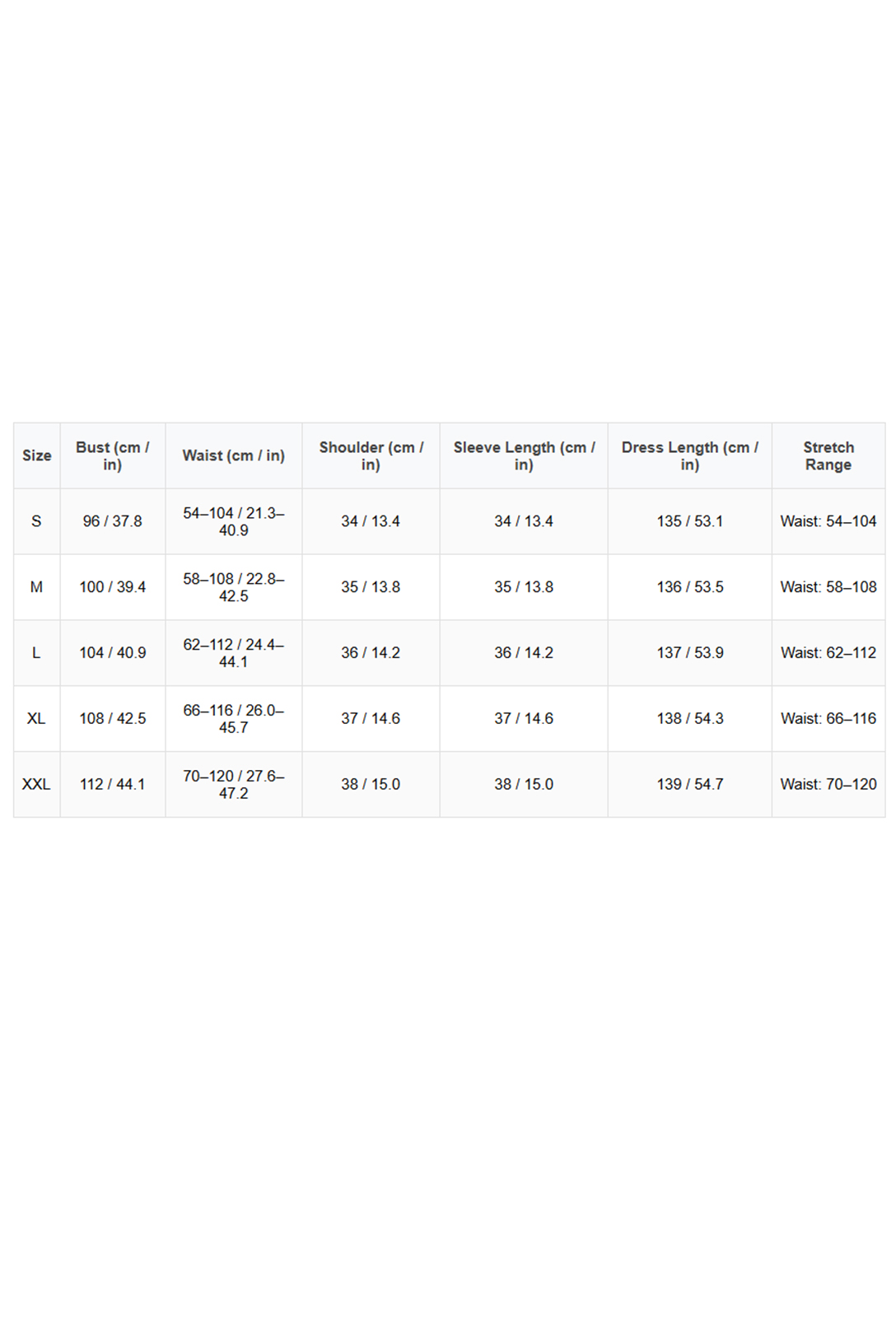Click dress length value 137 / 53.9
Image resolution: width=896 pixels, height=1344 pixels.
pos(689,653)
